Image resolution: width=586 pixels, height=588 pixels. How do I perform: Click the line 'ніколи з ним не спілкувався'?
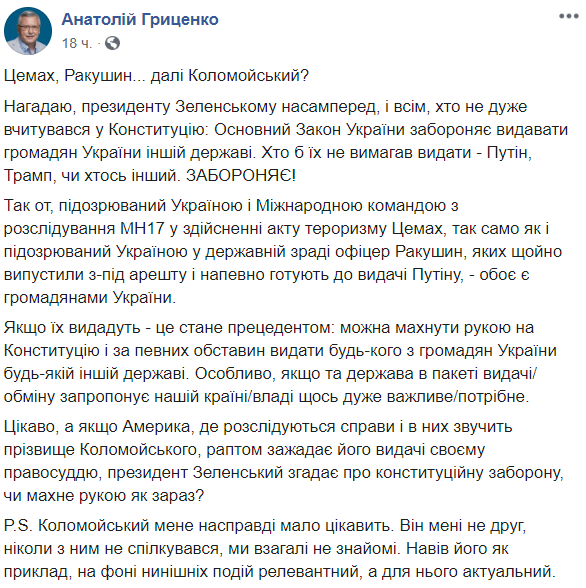111,549
